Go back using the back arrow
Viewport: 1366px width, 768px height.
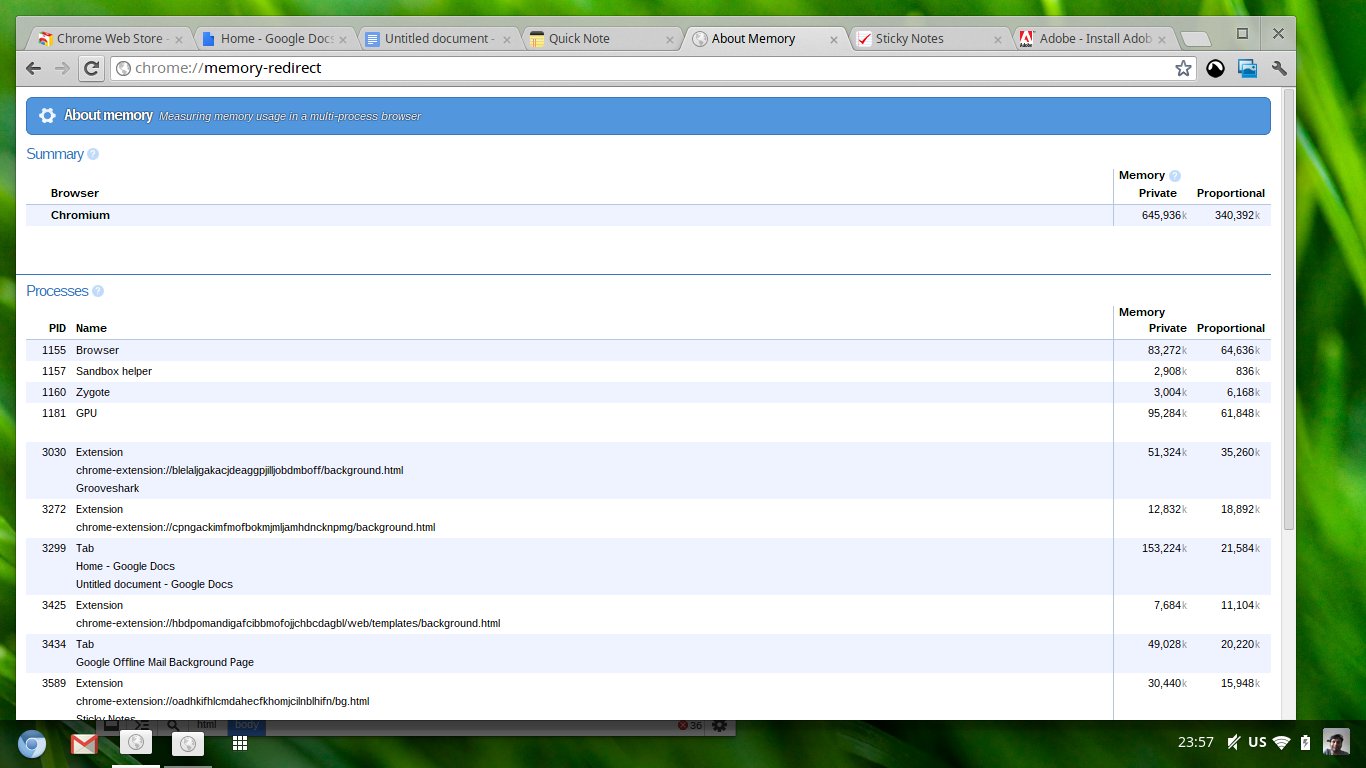(x=34, y=68)
